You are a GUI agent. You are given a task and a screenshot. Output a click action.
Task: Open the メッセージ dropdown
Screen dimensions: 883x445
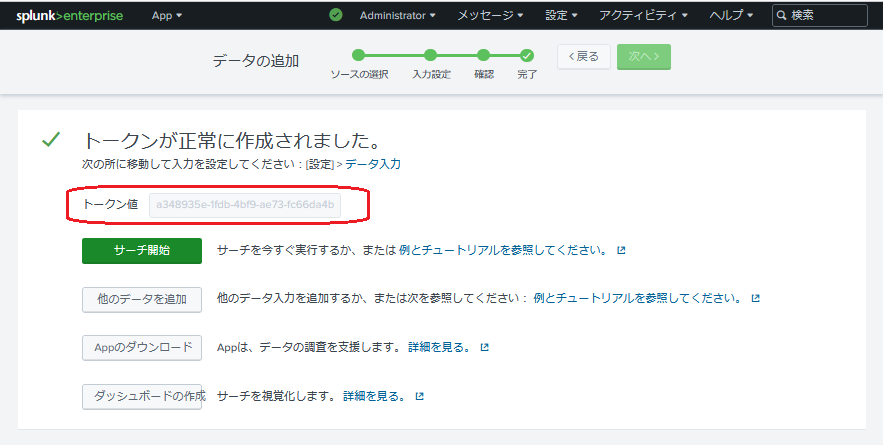point(490,16)
